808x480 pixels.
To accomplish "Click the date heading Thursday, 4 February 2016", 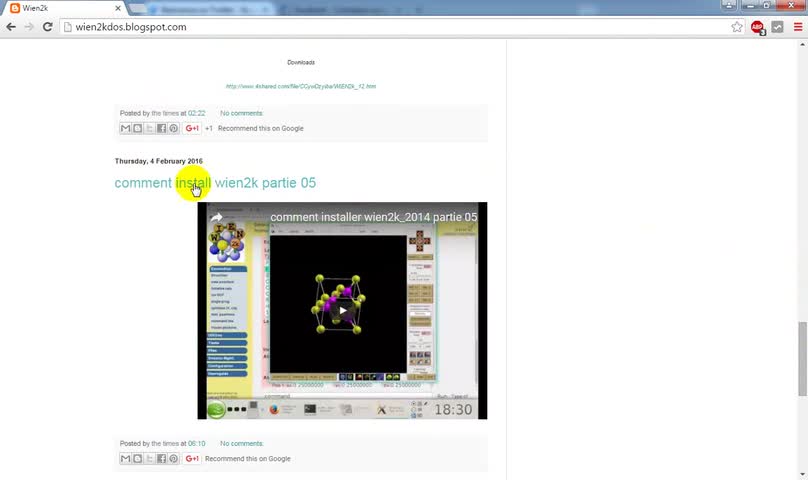I will [x=159, y=161].
